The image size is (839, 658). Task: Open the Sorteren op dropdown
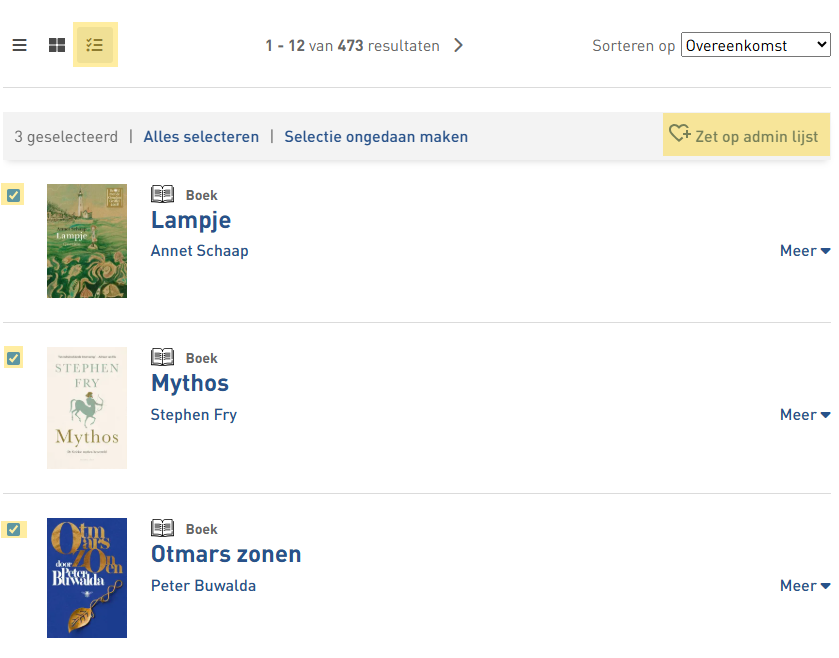click(755, 45)
